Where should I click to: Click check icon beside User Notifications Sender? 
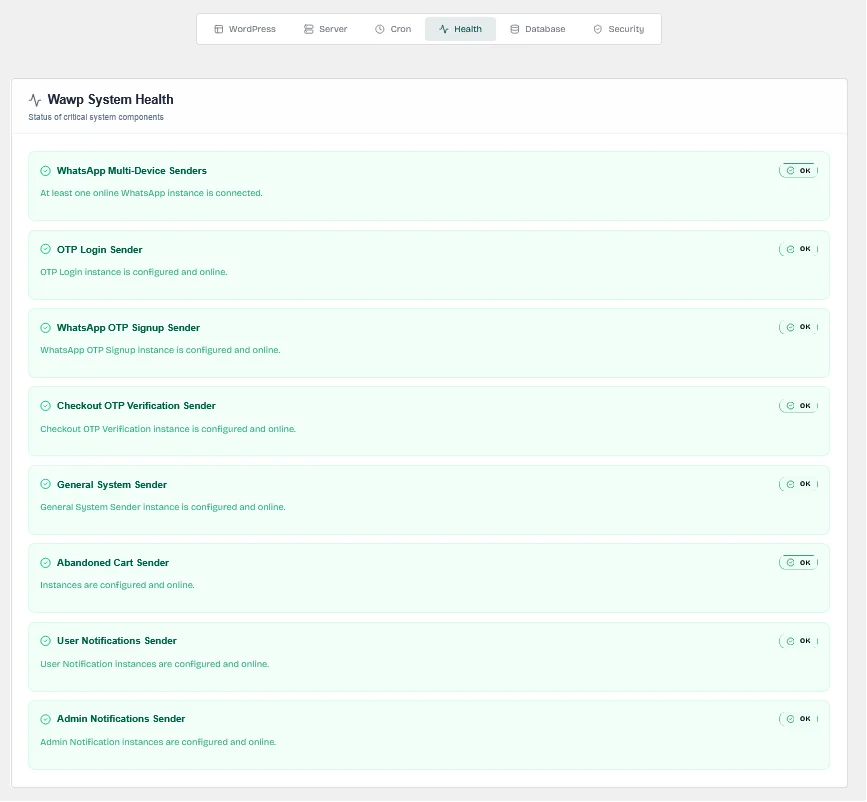click(45, 641)
